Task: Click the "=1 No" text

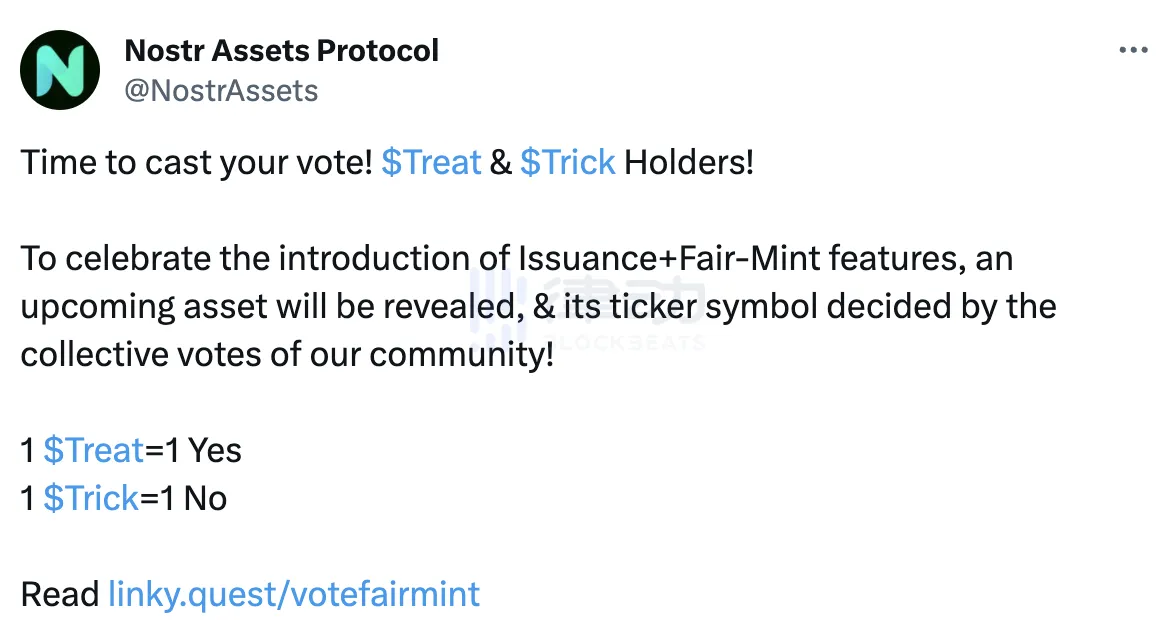Action: click(184, 498)
